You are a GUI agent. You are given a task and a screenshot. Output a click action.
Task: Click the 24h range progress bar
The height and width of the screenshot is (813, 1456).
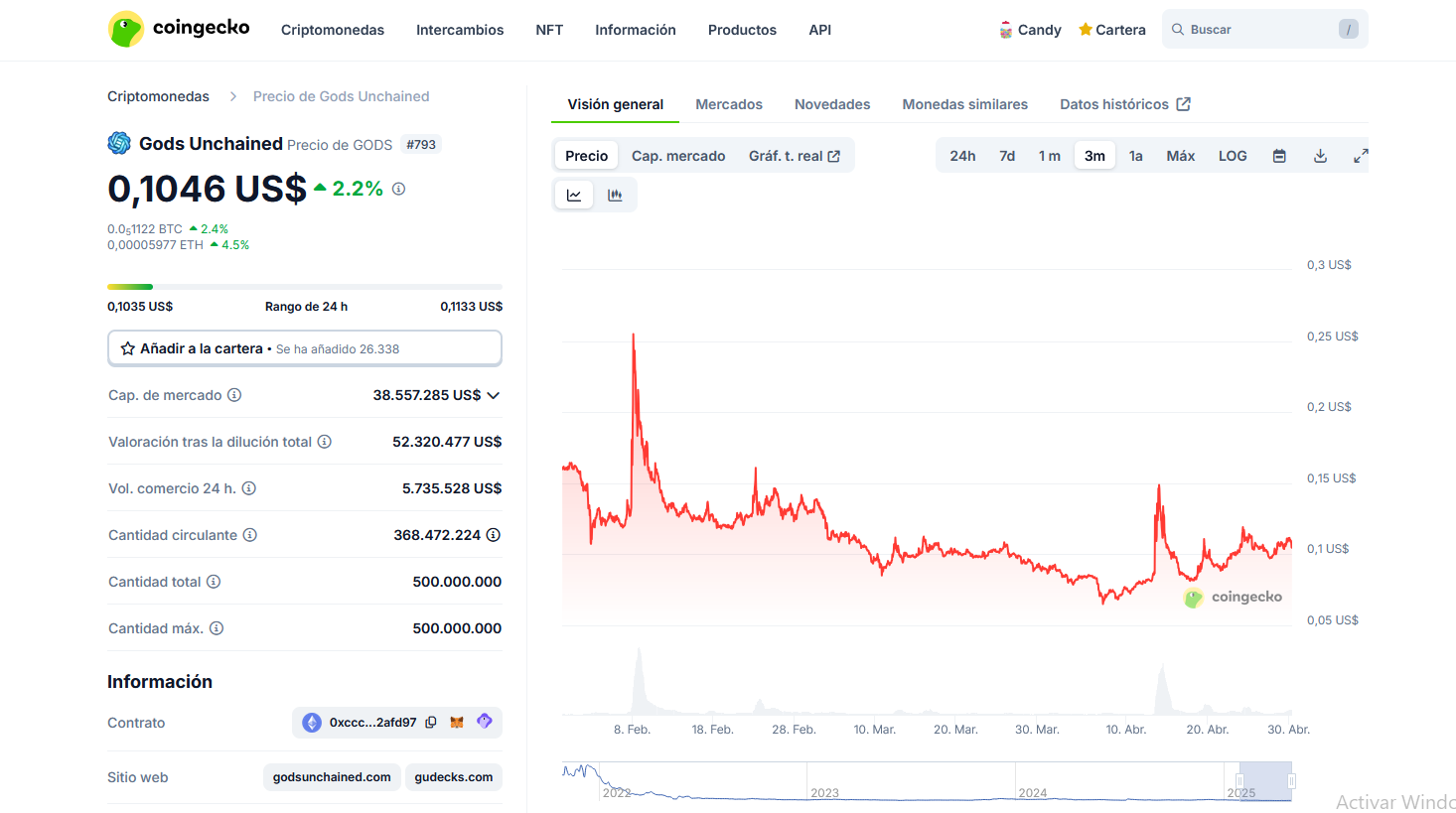point(305,287)
